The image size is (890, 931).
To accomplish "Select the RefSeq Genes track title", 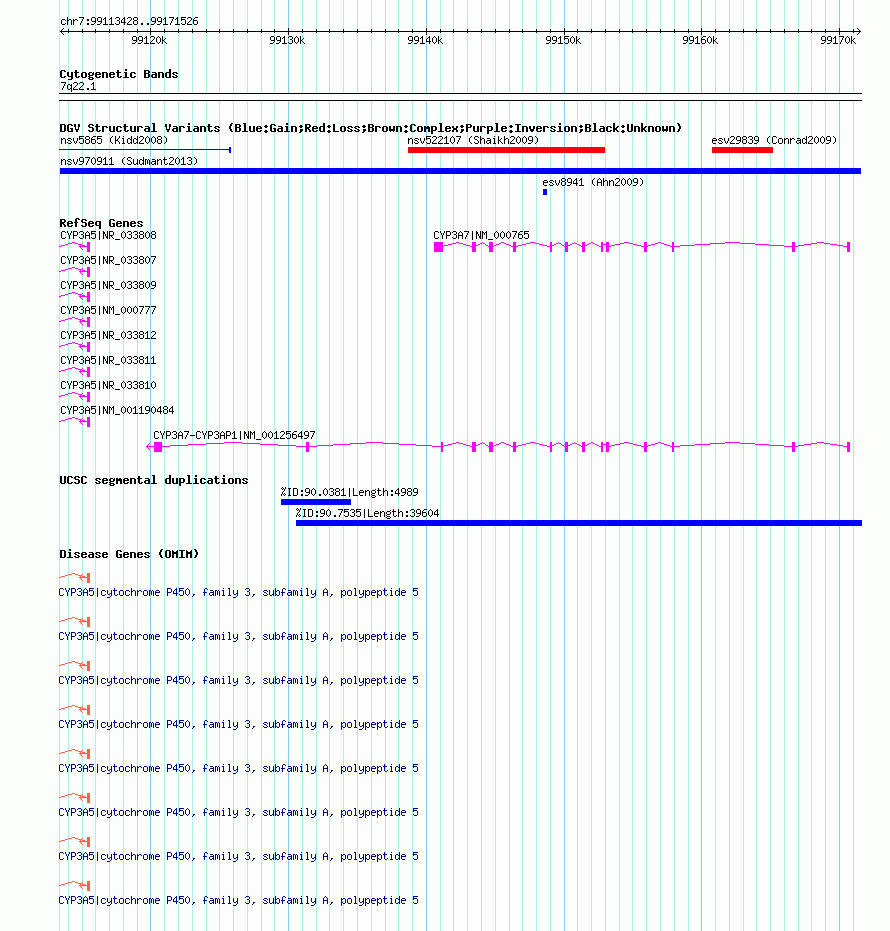I will coord(102,223).
